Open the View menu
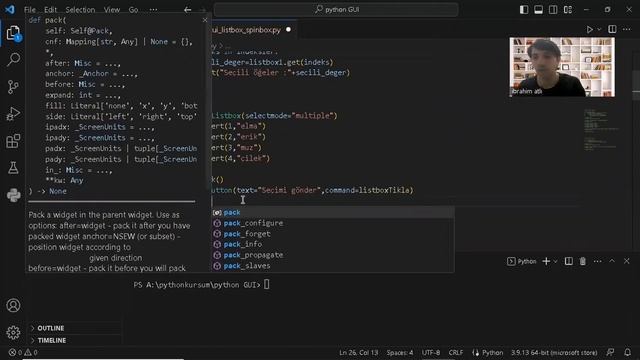 coord(111,9)
